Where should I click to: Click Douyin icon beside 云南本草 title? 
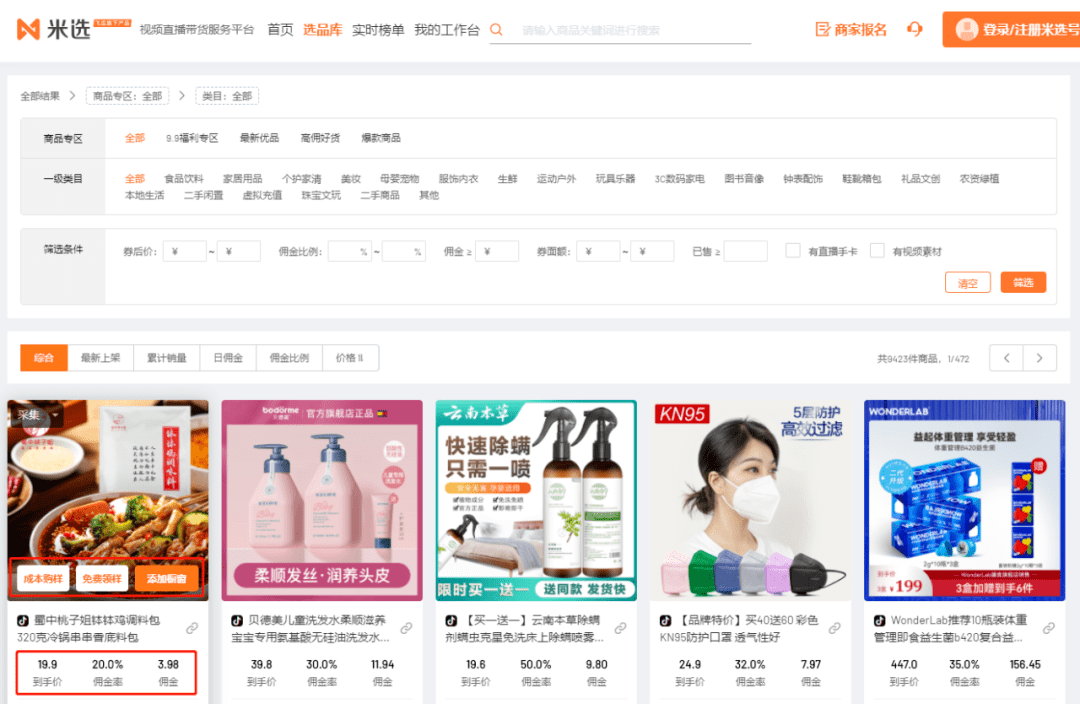pyautogui.click(x=451, y=621)
